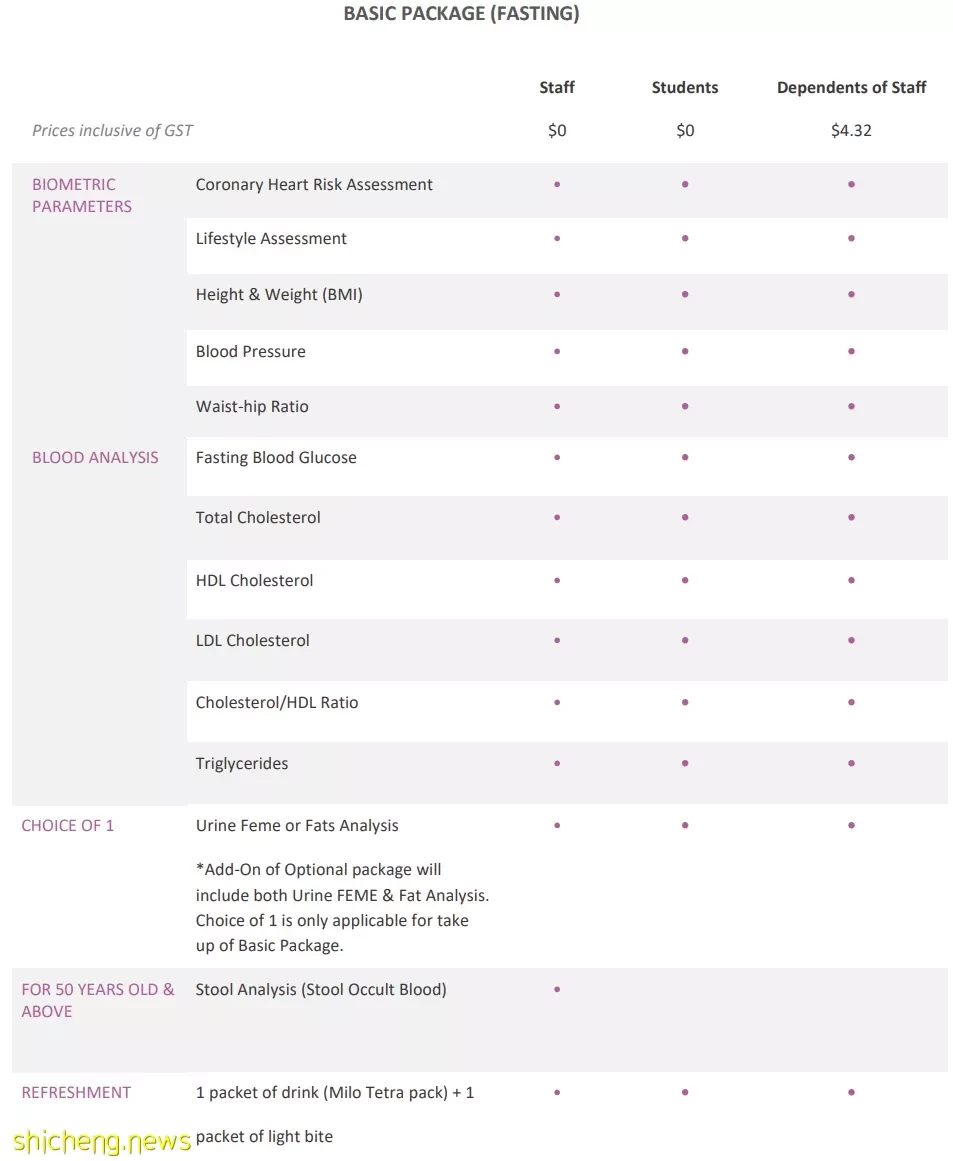Click the BASIC PACKAGE (FASTING) title
The height and width of the screenshot is (1161, 953).
click(x=461, y=13)
